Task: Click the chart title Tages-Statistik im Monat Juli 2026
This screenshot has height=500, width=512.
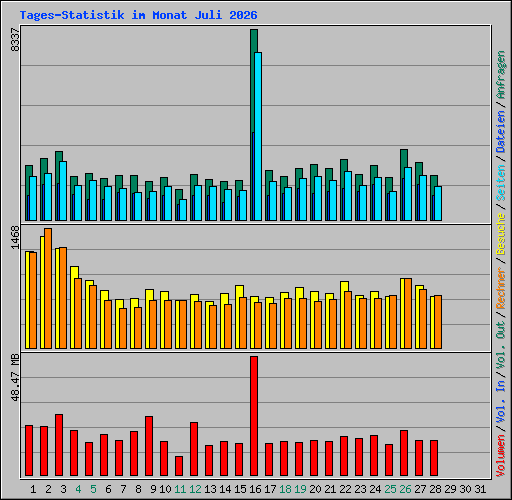Action: coord(138,15)
